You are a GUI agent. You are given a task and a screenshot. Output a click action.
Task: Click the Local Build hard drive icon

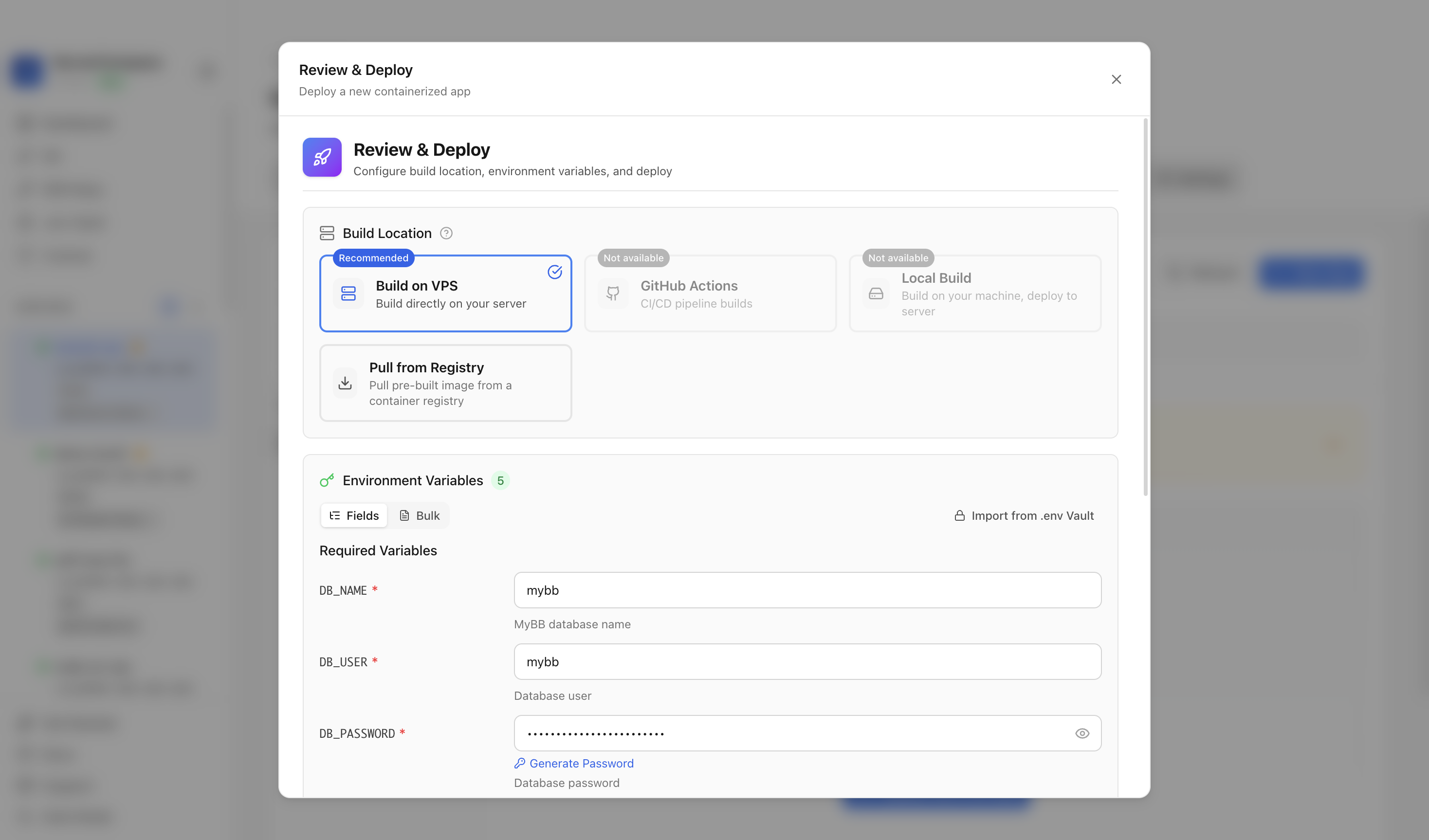pyautogui.click(x=876, y=293)
